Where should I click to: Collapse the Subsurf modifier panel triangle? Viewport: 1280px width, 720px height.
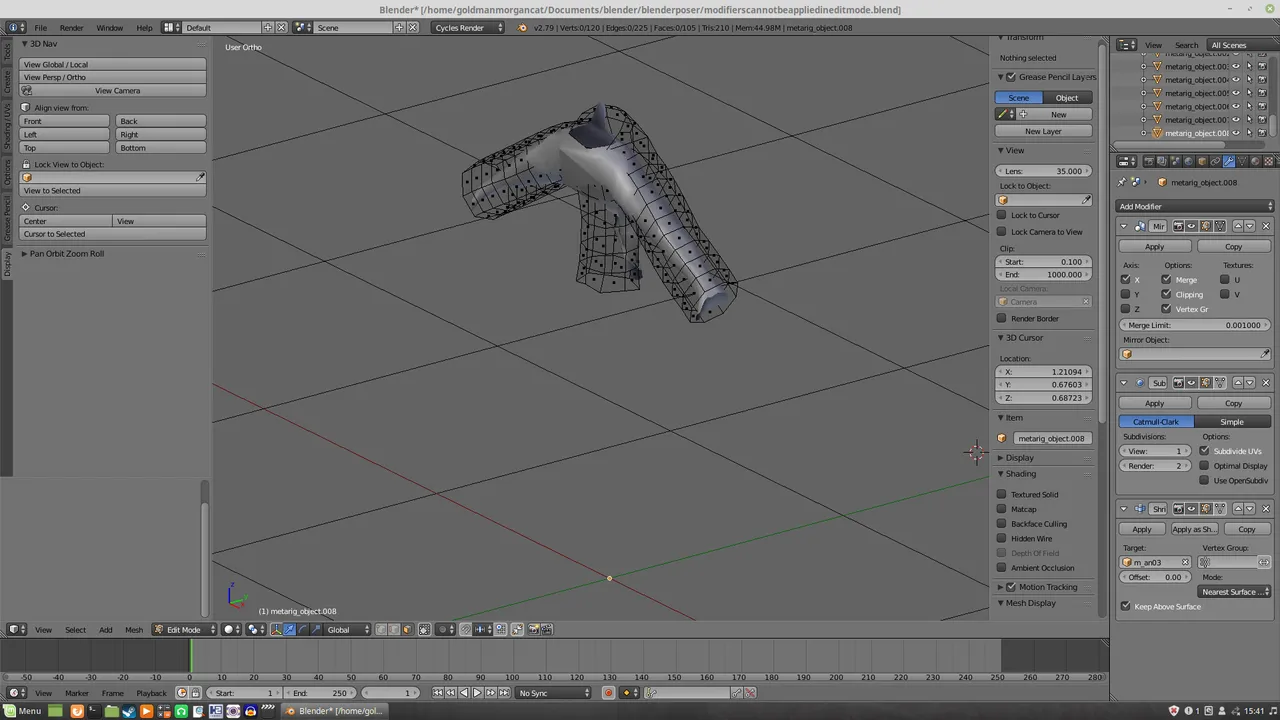tap(1124, 383)
